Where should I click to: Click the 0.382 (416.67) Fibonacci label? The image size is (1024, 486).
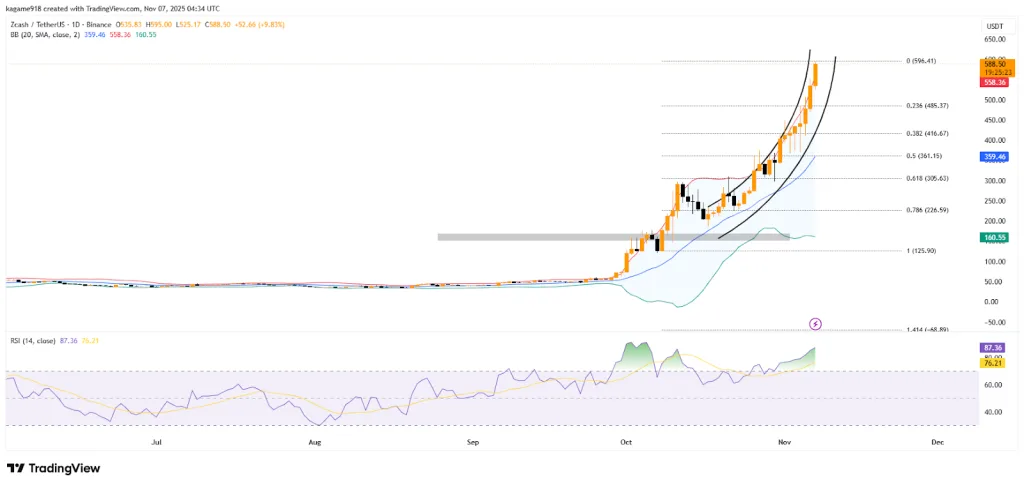(927, 133)
